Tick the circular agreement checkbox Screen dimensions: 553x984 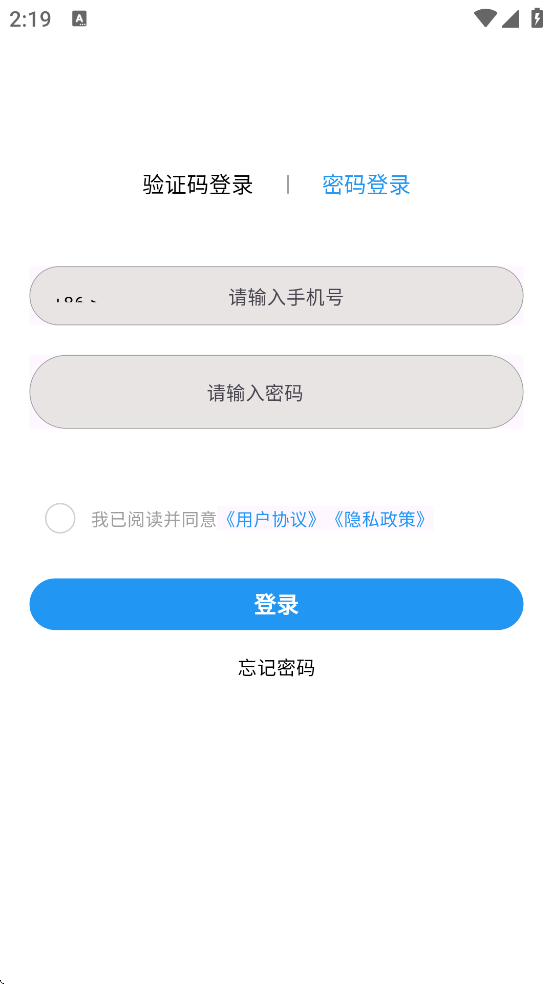60,518
